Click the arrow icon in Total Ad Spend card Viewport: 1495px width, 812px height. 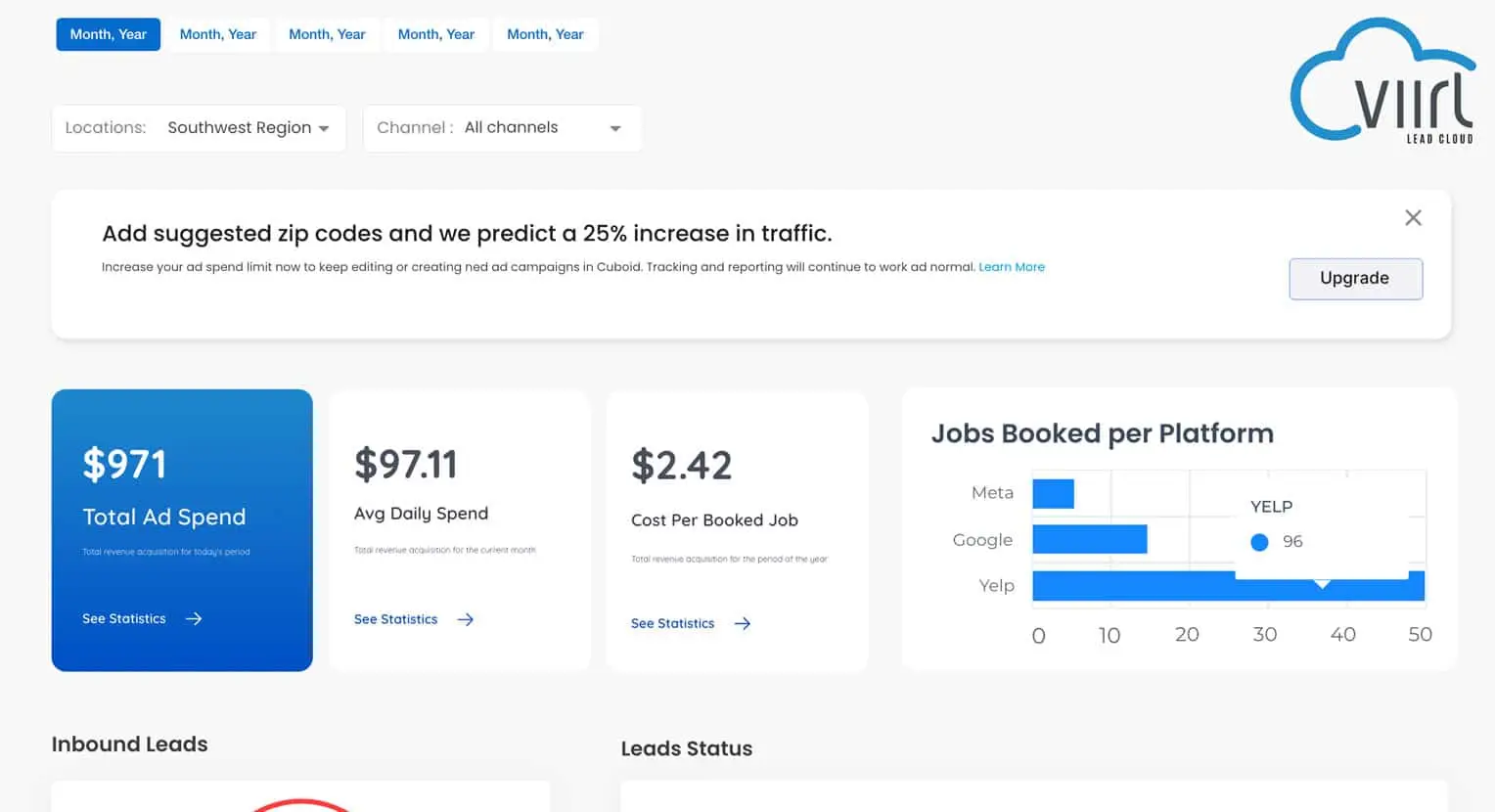194,618
